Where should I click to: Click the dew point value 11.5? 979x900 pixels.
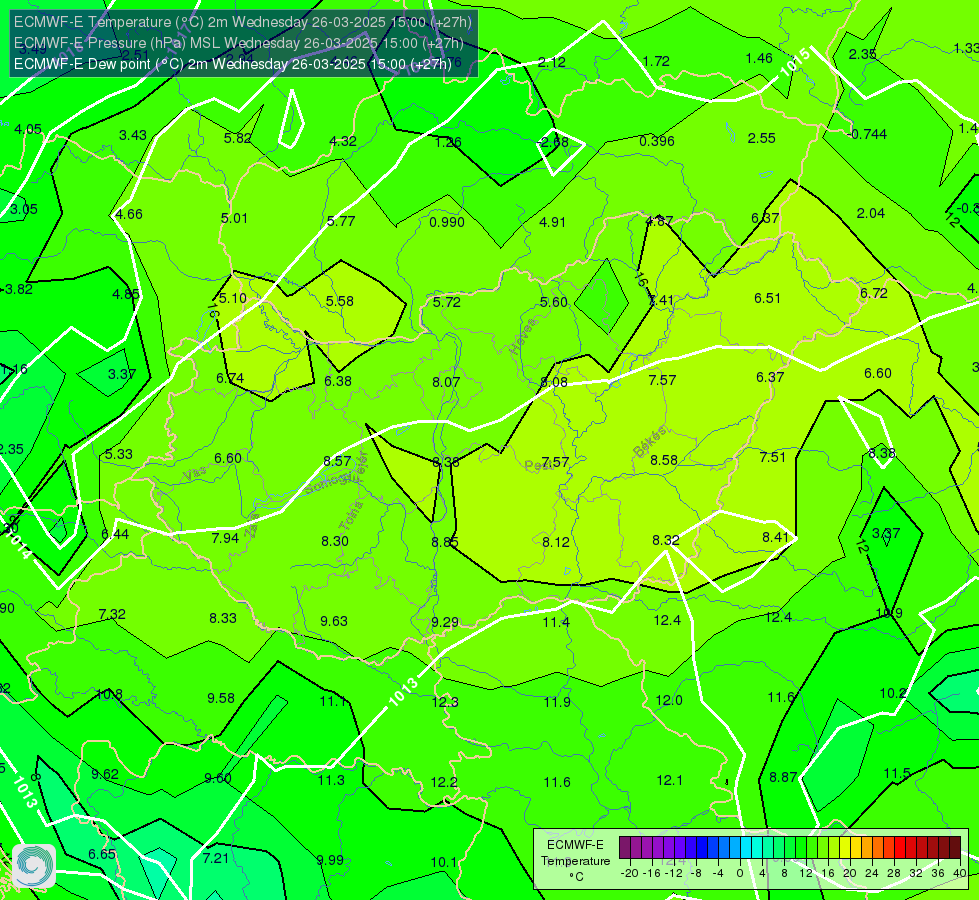[x=897, y=773]
